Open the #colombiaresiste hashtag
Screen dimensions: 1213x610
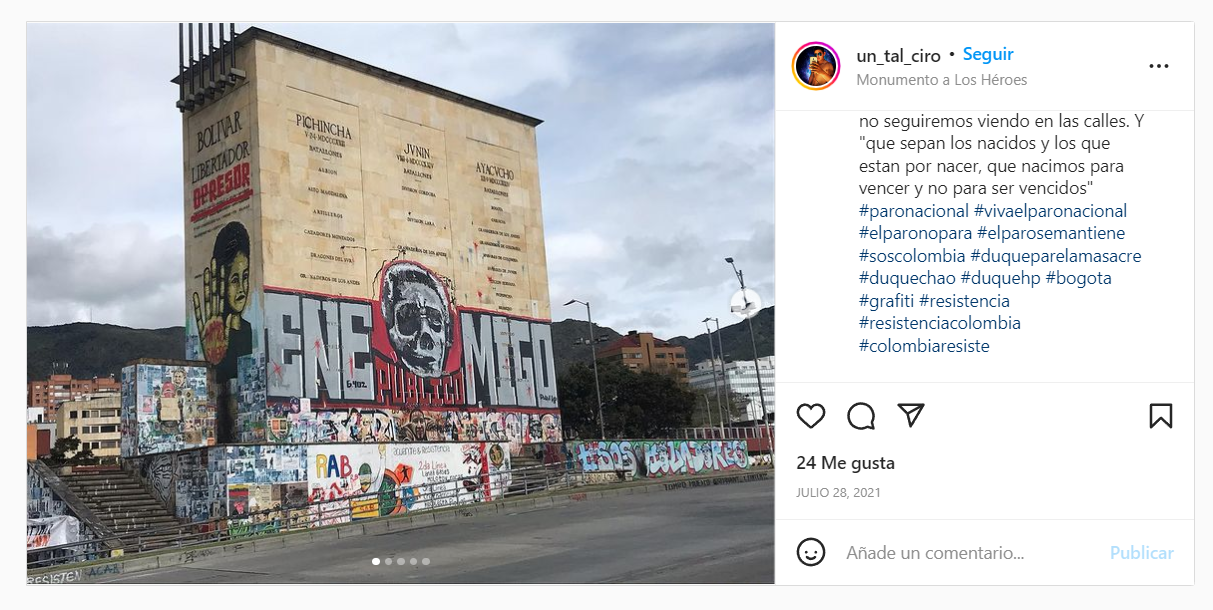924,346
